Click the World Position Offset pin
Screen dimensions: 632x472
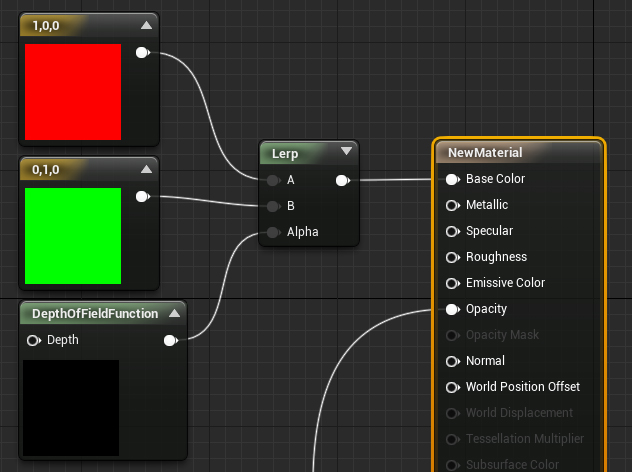click(453, 387)
